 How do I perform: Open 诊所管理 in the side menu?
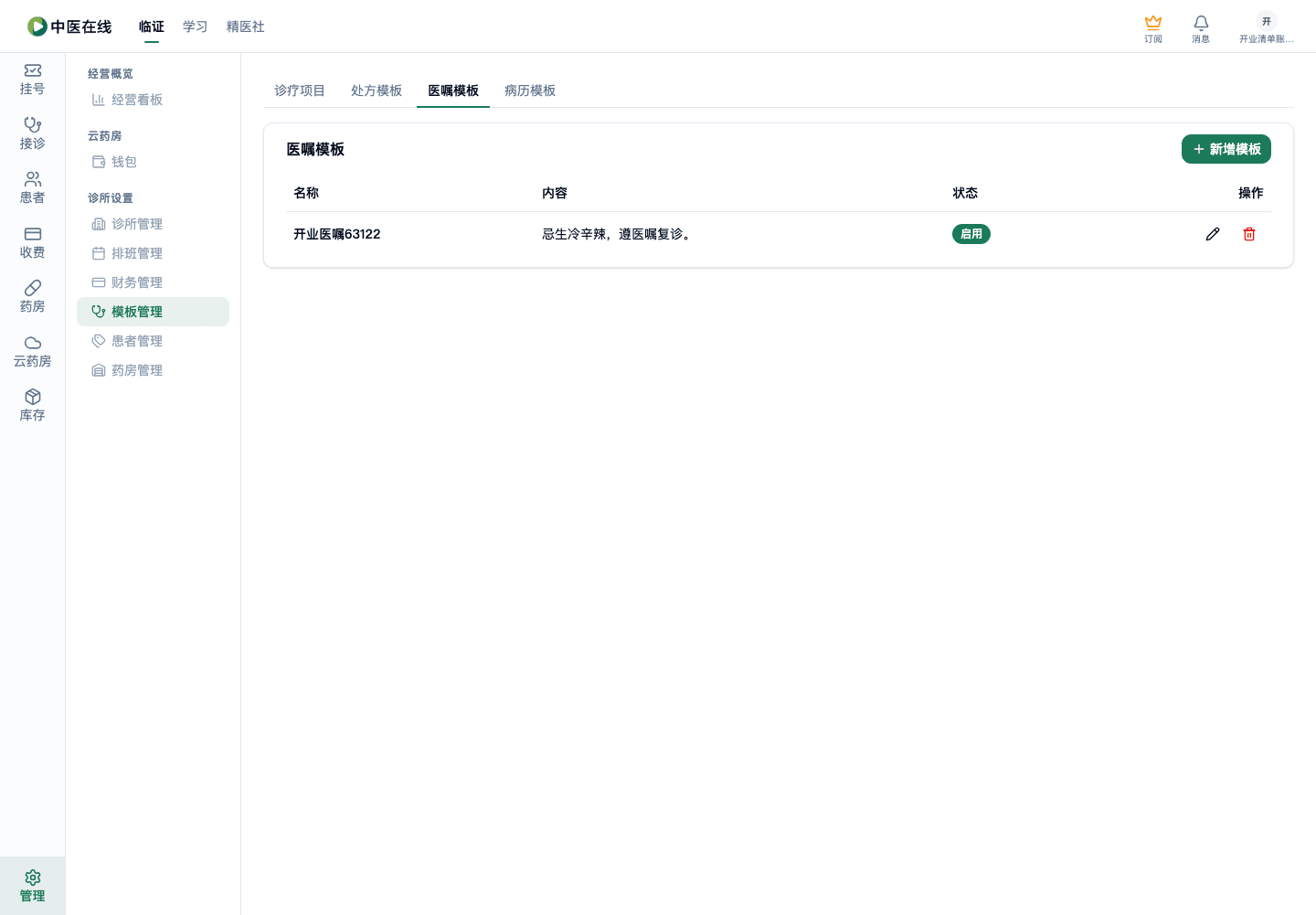pos(153,224)
